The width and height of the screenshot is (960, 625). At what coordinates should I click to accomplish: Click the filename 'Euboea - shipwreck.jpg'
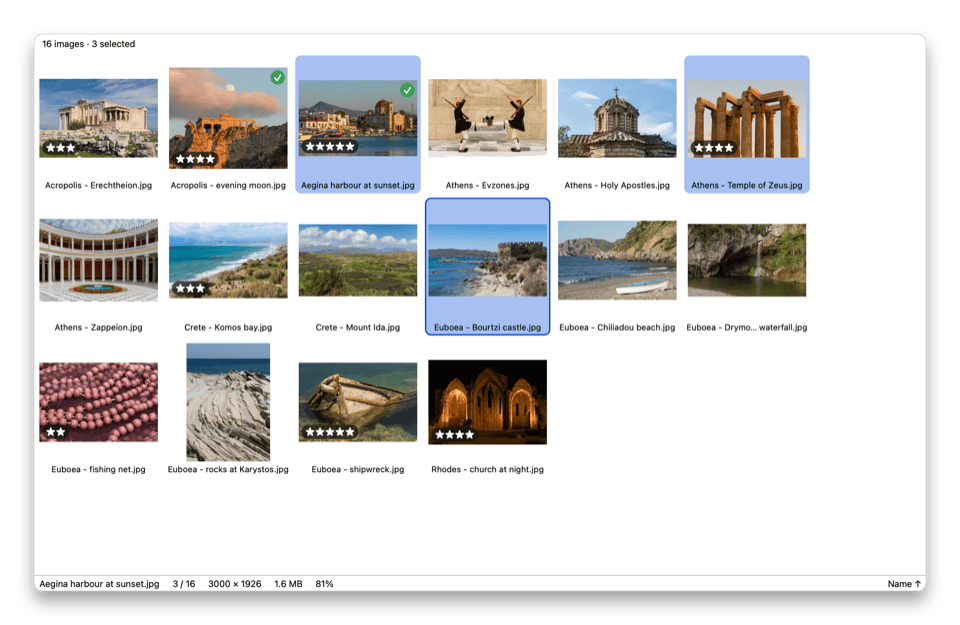click(358, 470)
